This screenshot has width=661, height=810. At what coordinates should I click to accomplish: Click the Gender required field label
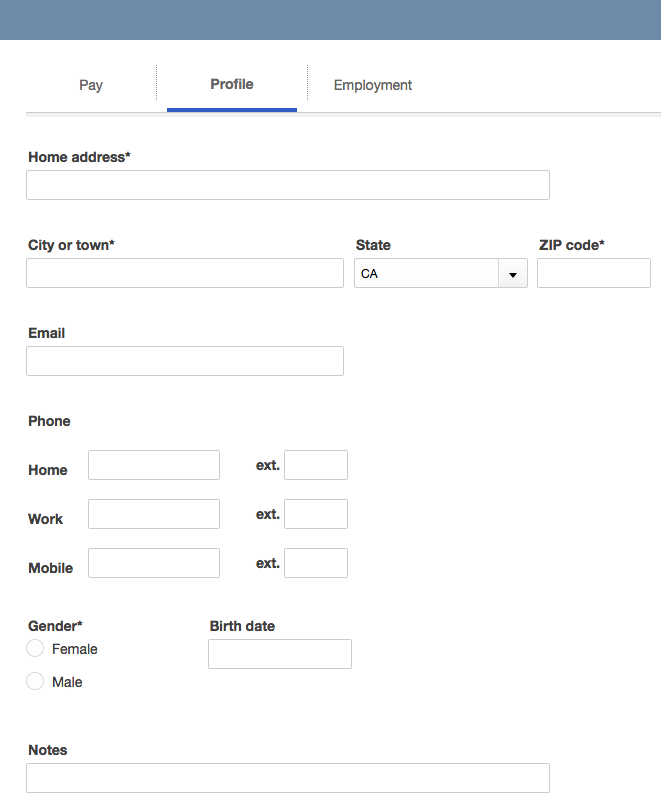55,625
